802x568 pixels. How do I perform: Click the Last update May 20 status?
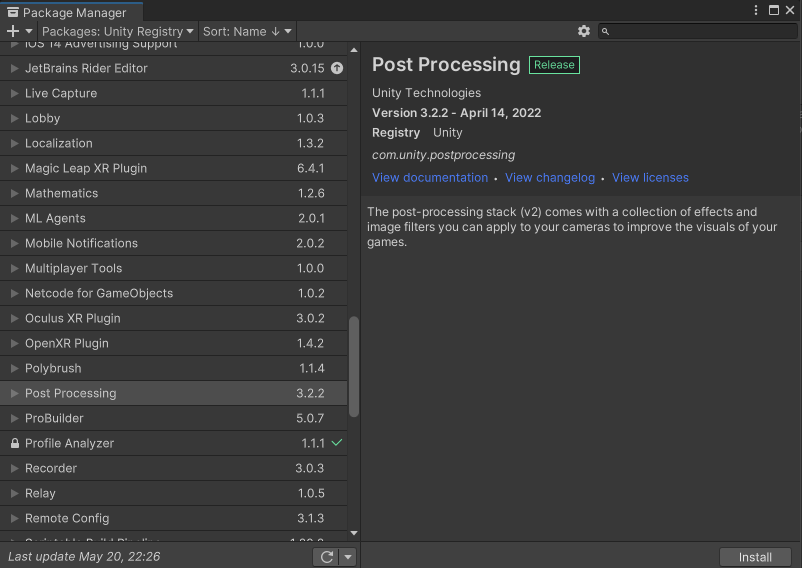coord(84,557)
